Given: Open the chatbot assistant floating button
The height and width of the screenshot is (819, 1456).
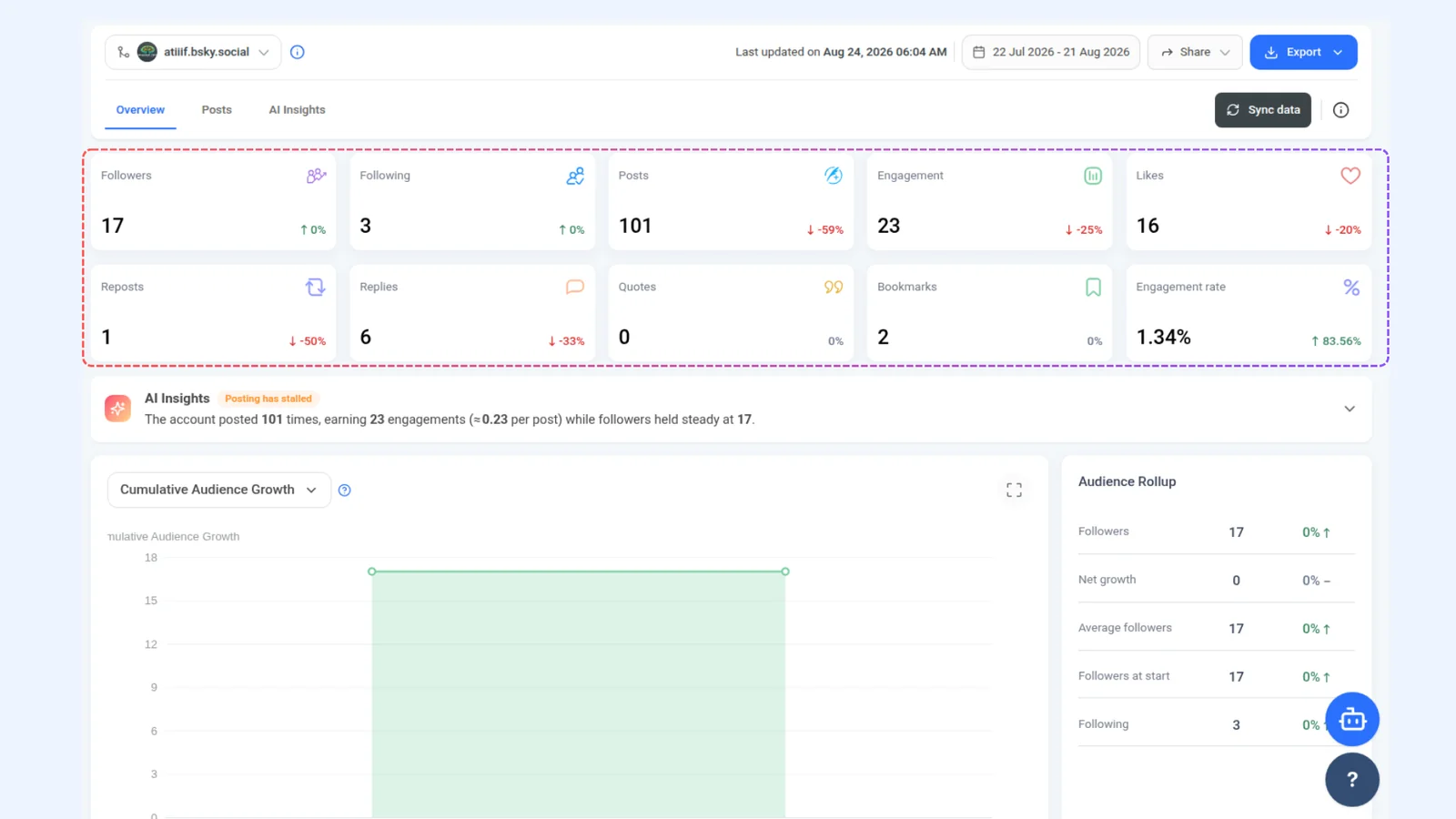Looking at the screenshot, I should pos(1352,720).
